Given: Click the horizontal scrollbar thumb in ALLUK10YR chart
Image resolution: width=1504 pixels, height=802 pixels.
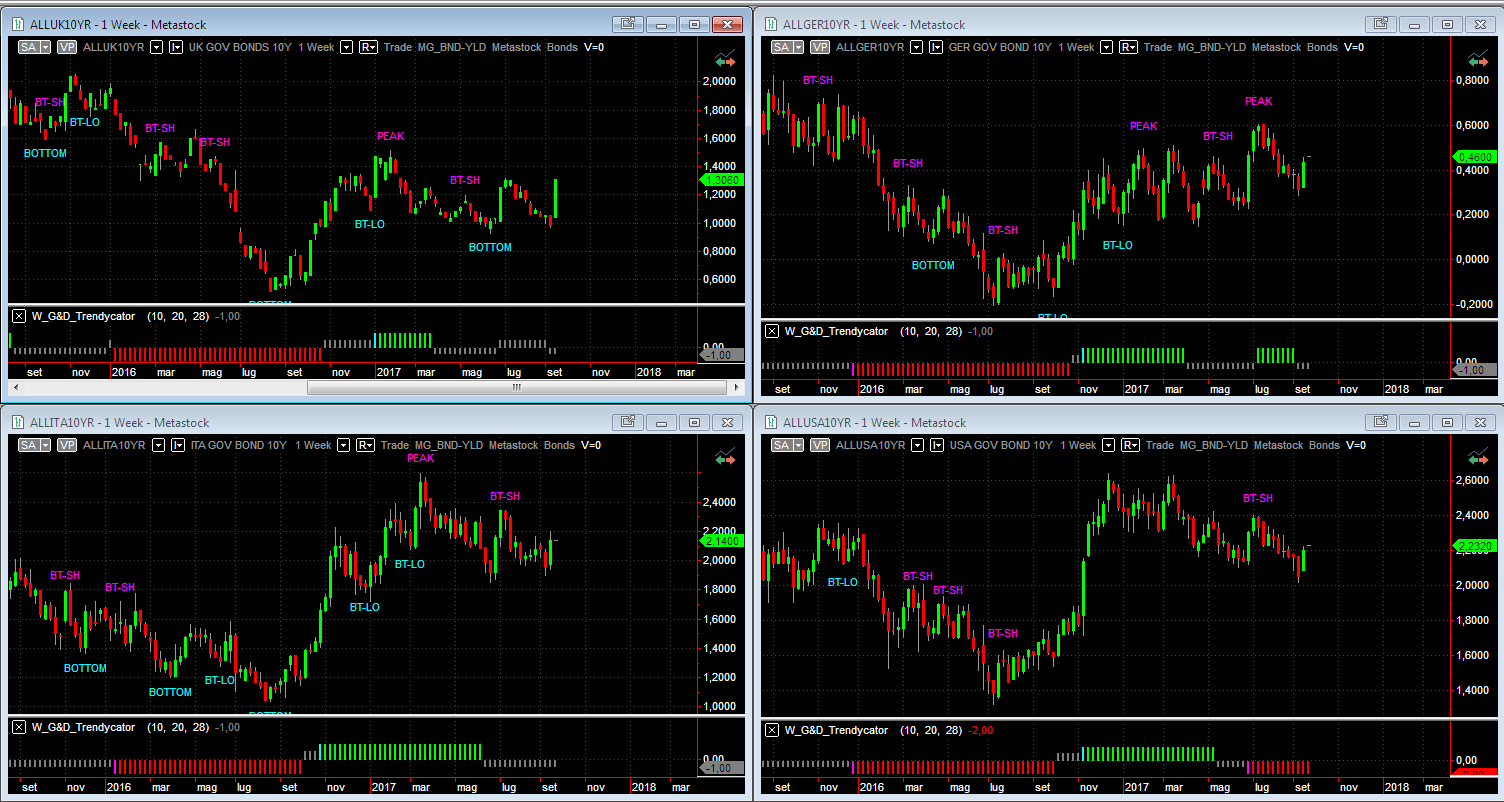Looking at the screenshot, I should pyautogui.click(x=517, y=387).
